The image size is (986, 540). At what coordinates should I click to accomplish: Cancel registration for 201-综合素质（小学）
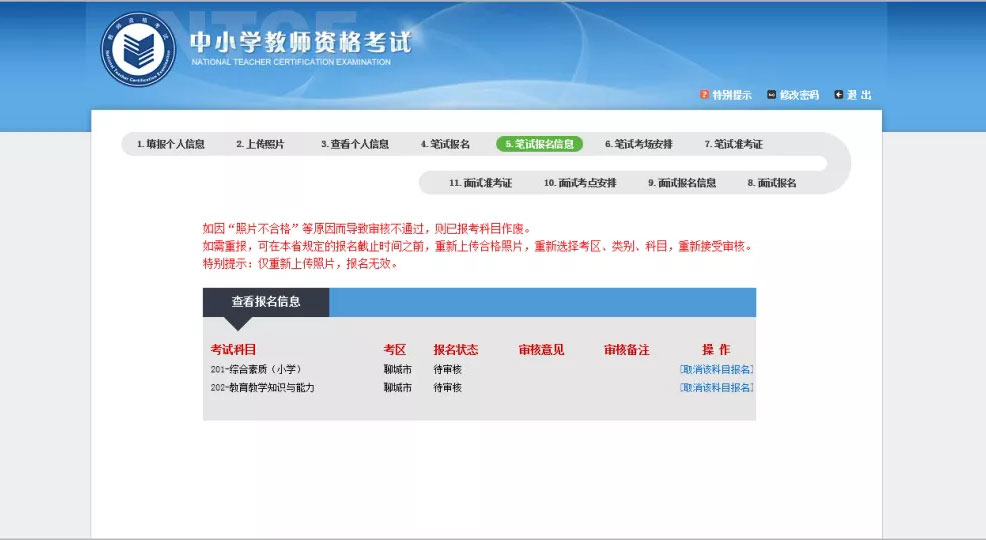tap(716, 369)
